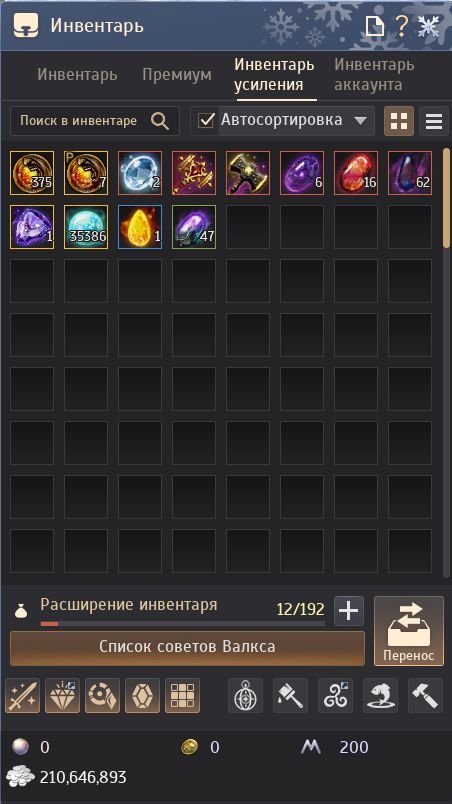Switch to grid view layout
Image resolution: width=452 pixels, height=804 pixels.
399,121
